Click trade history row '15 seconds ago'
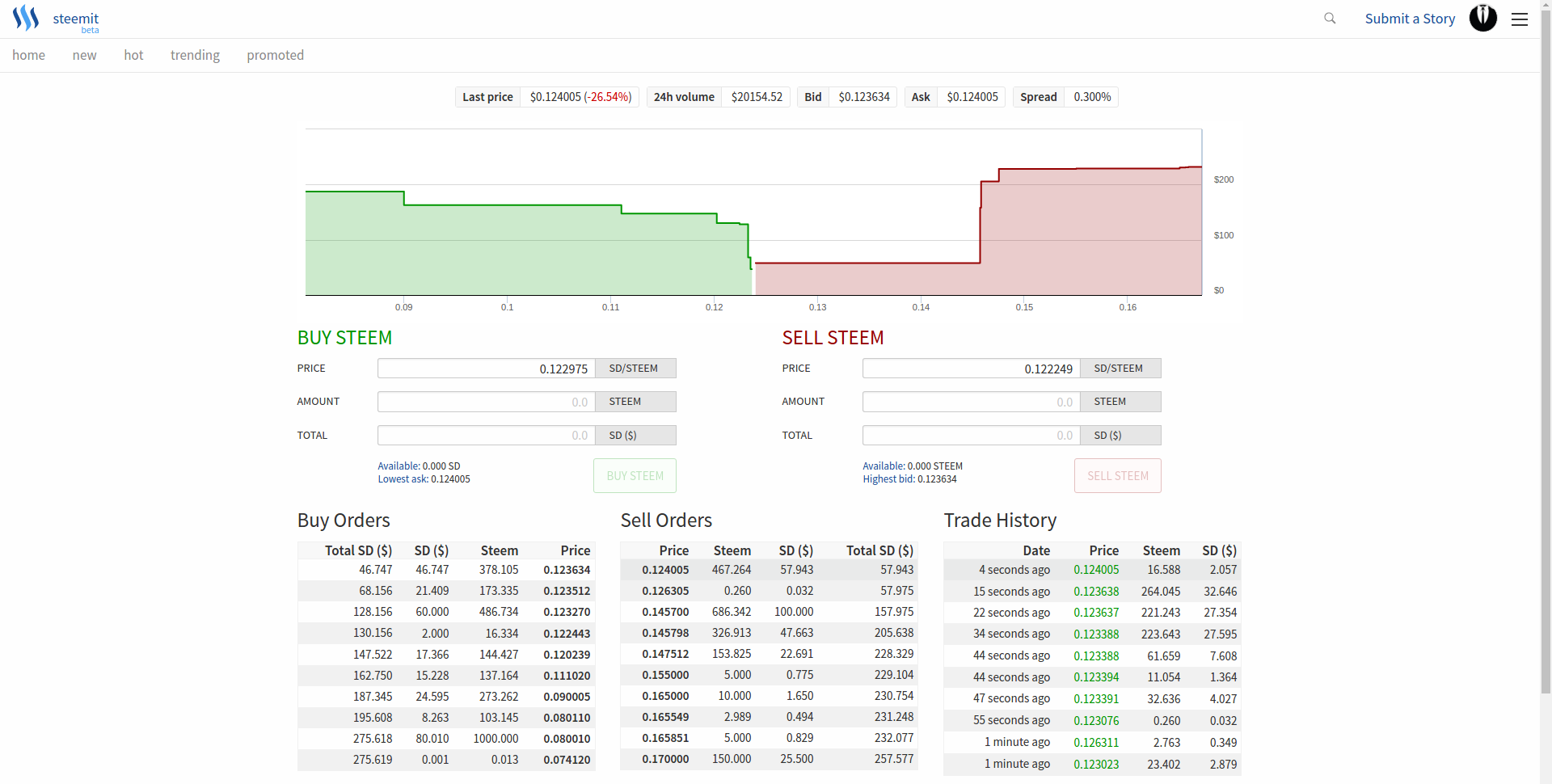 pos(1092,592)
